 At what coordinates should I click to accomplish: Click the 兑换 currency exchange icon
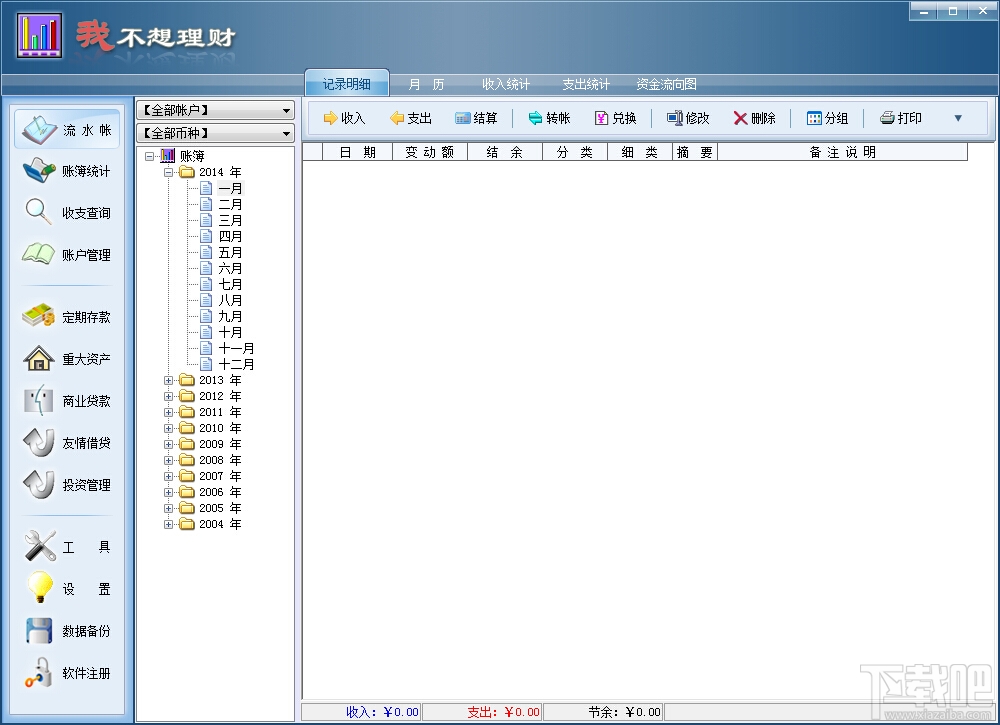[x=601, y=118]
